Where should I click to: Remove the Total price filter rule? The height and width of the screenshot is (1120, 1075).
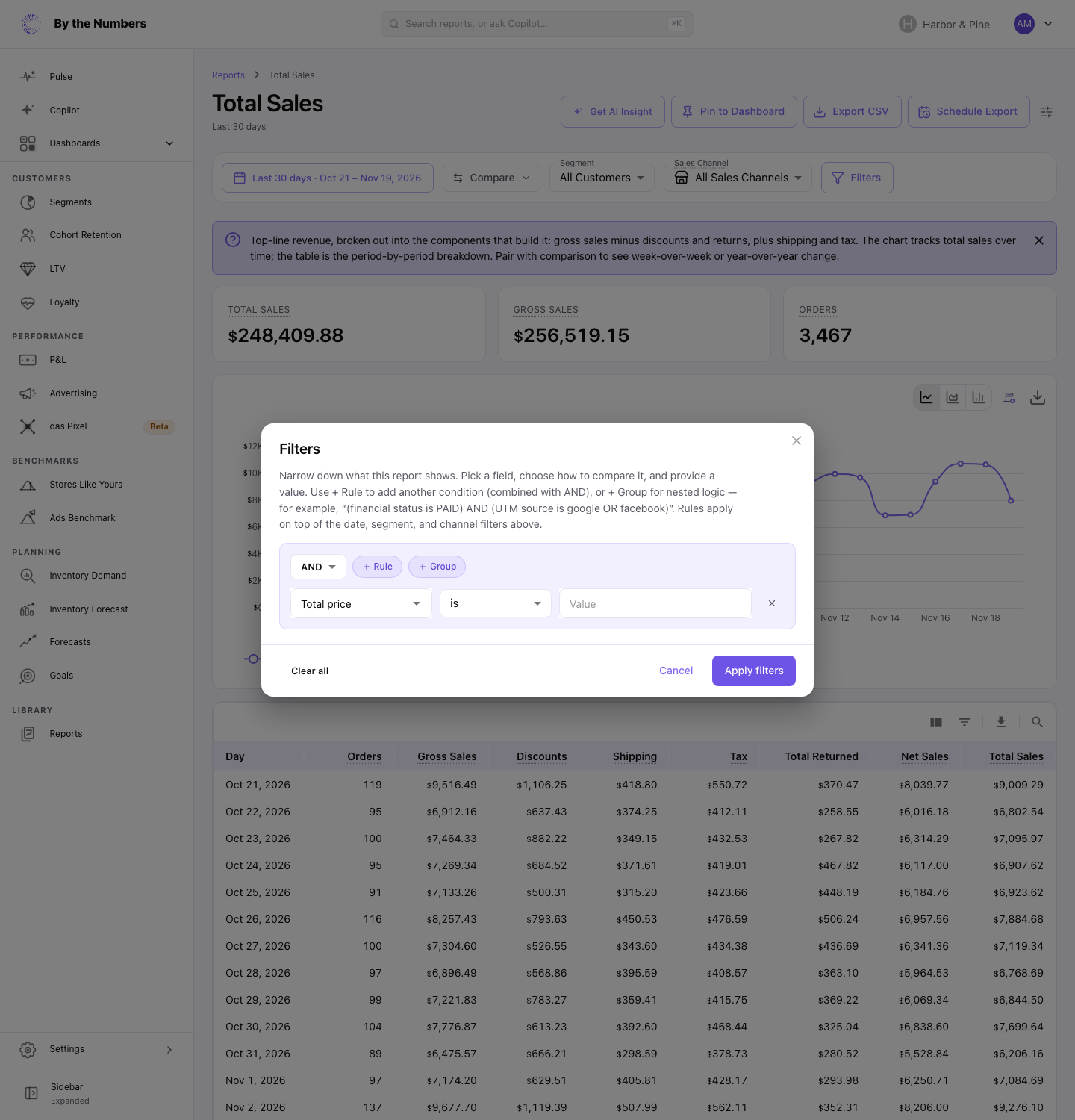772,603
